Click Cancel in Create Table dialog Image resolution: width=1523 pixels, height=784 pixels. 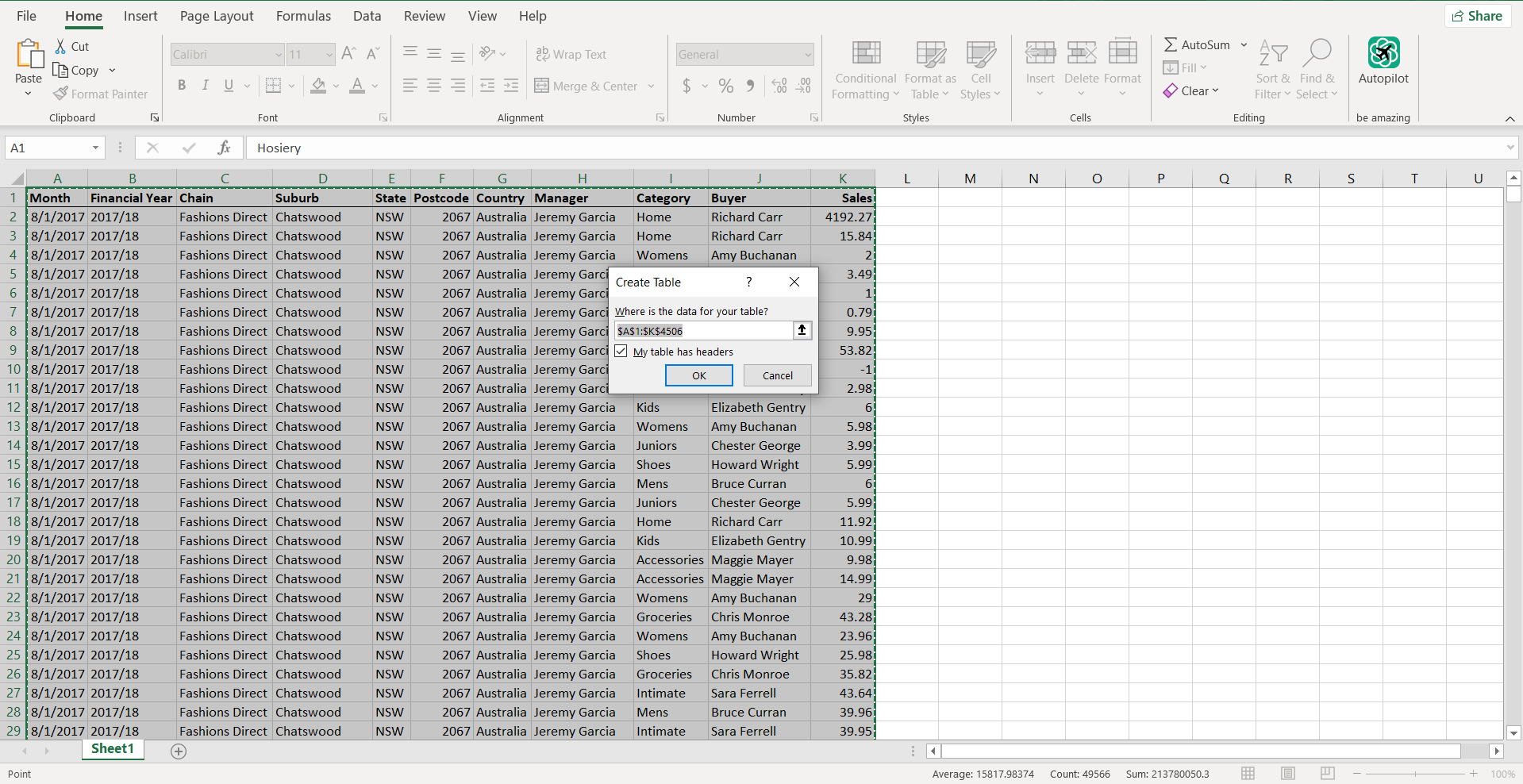coord(777,375)
